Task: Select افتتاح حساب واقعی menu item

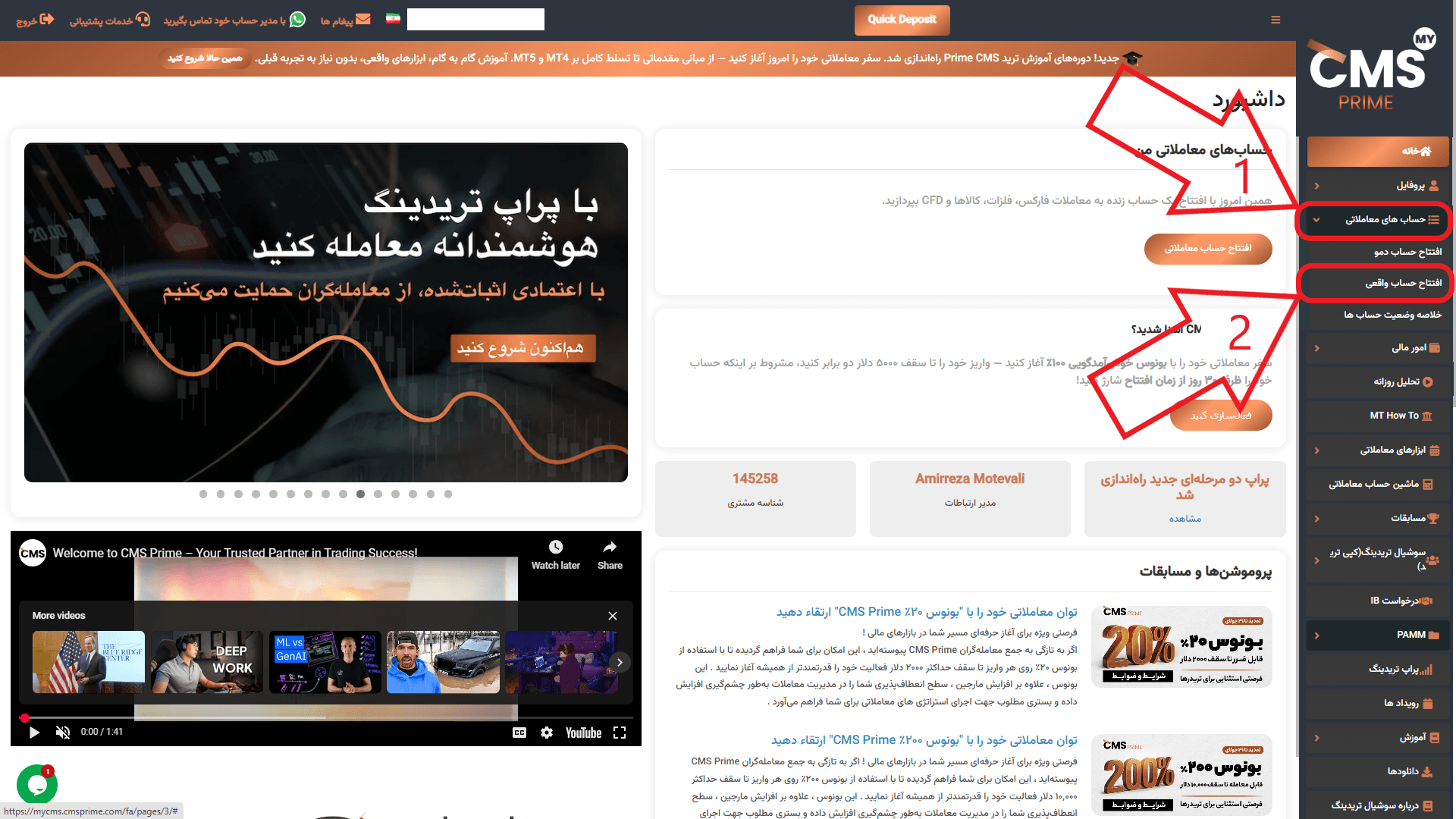Action: coord(1404,283)
